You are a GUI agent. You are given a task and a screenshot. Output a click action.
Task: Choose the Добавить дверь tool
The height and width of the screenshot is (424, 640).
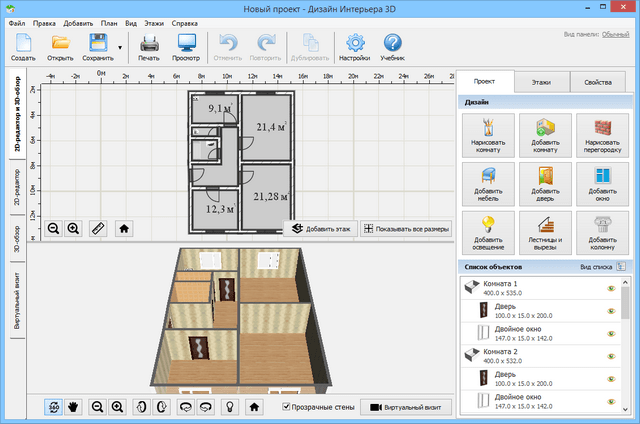545,184
